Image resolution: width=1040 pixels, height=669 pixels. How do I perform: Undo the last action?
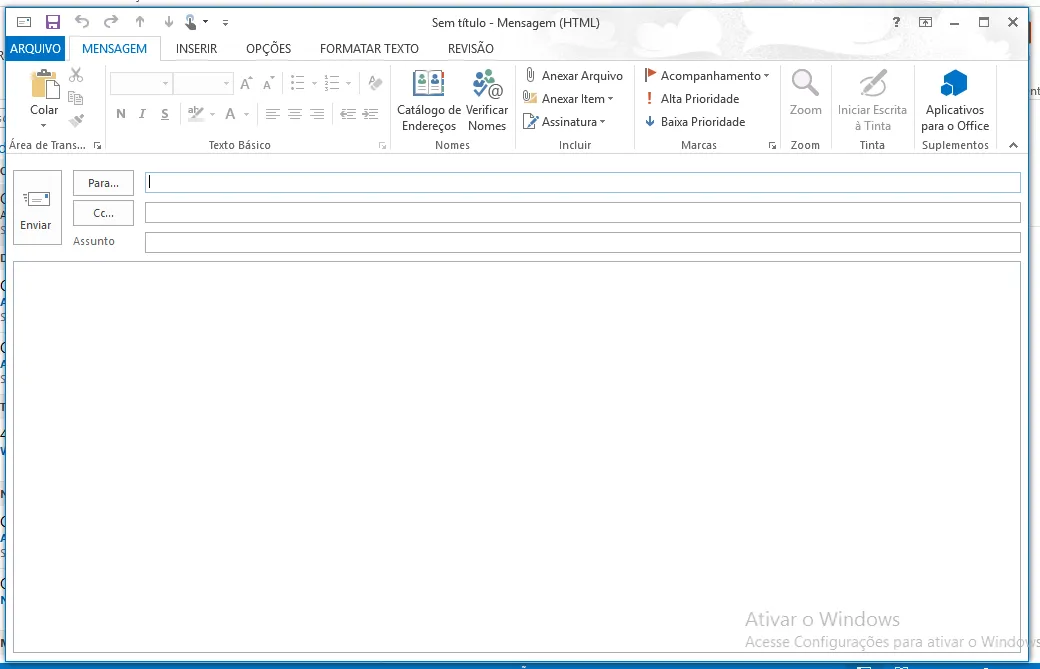pos(82,22)
